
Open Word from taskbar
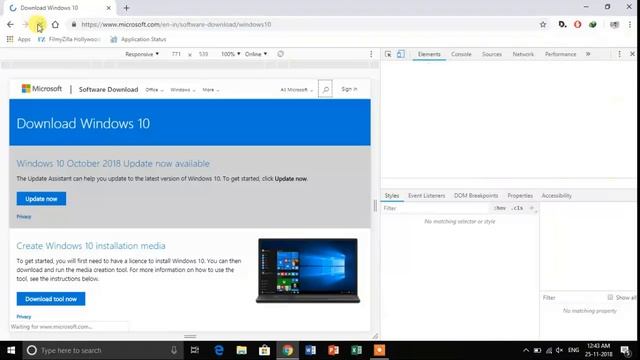[310, 350]
